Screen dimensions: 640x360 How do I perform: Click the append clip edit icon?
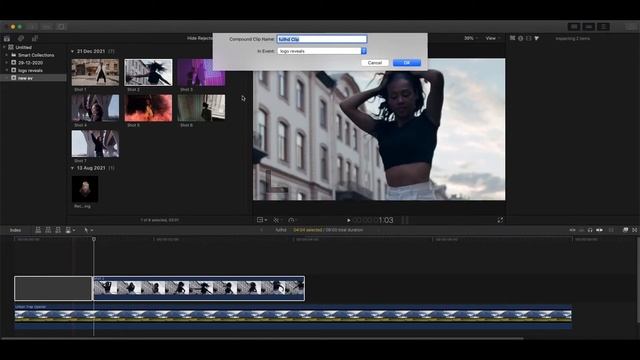[x=58, y=230]
